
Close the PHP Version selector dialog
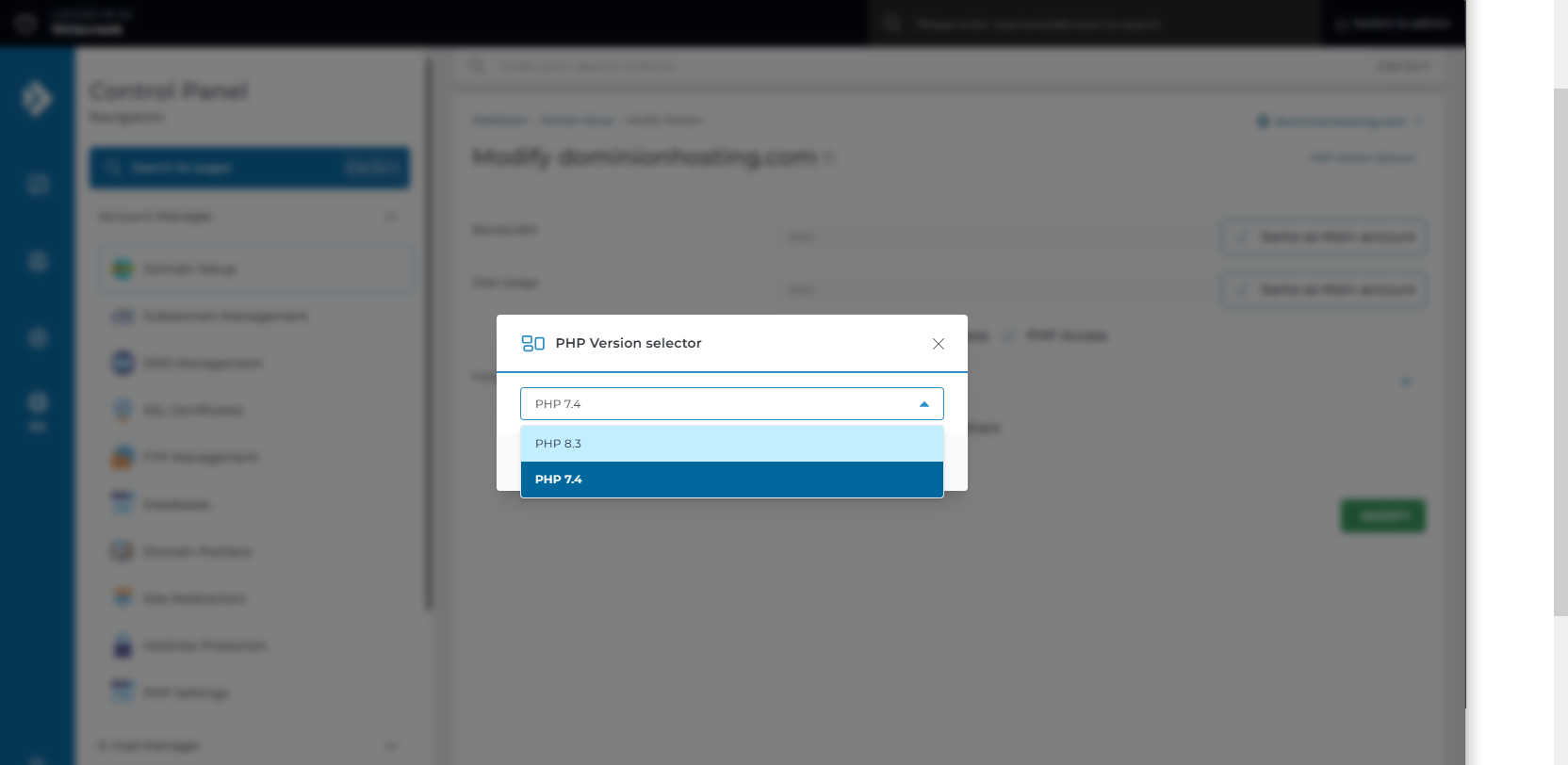[x=938, y=344]
